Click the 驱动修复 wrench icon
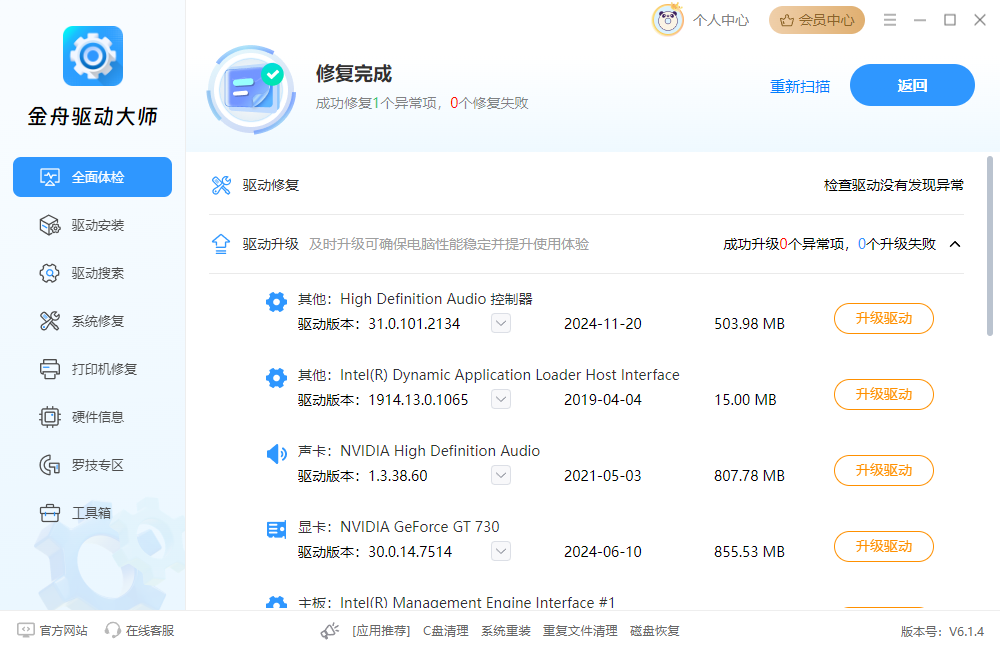This screenshot has height=650, width=1000. pyautogui.click(x=221, y=185)
